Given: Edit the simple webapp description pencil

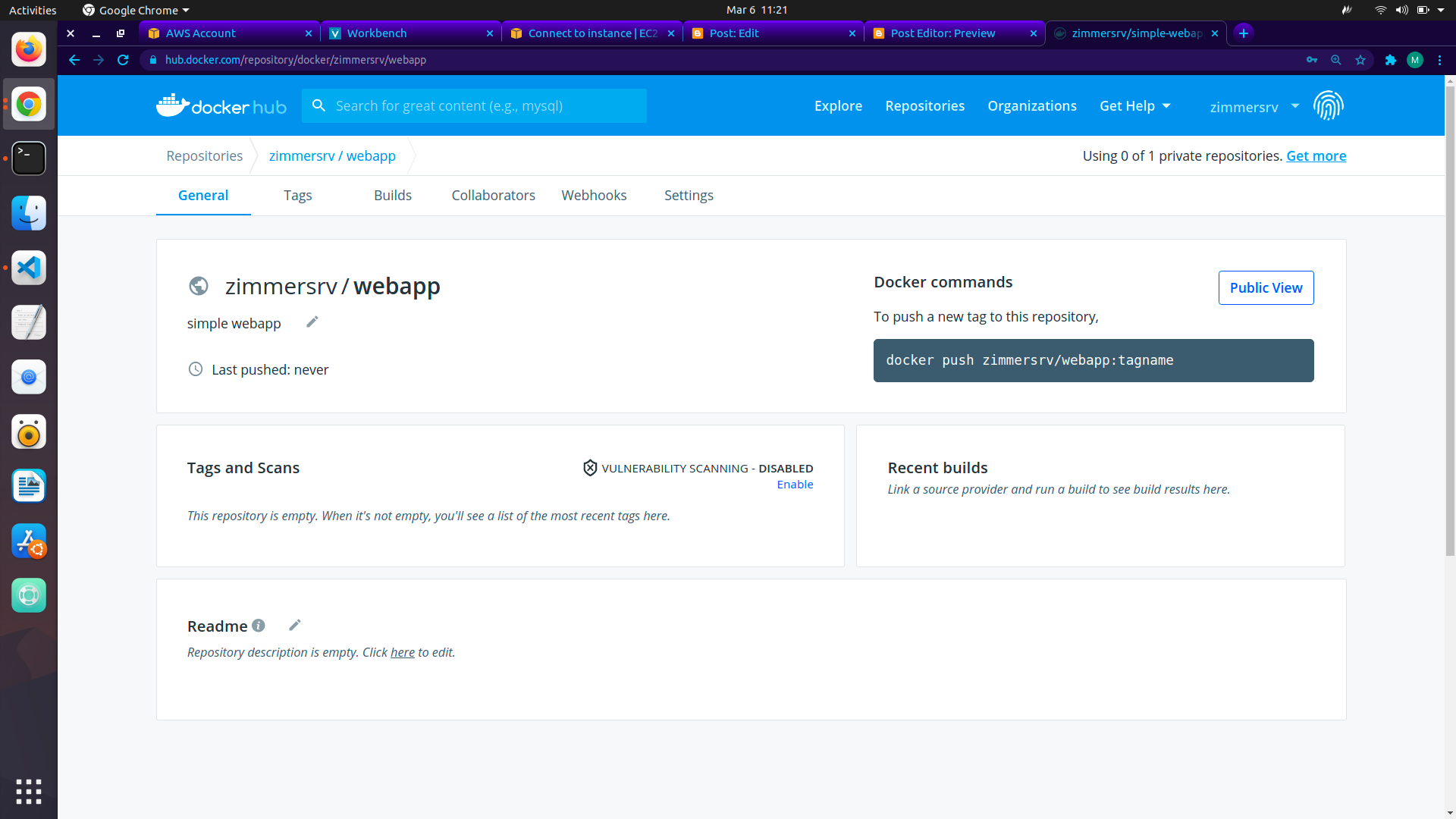Looking at the screenshot, I should [x=312, y=322].
